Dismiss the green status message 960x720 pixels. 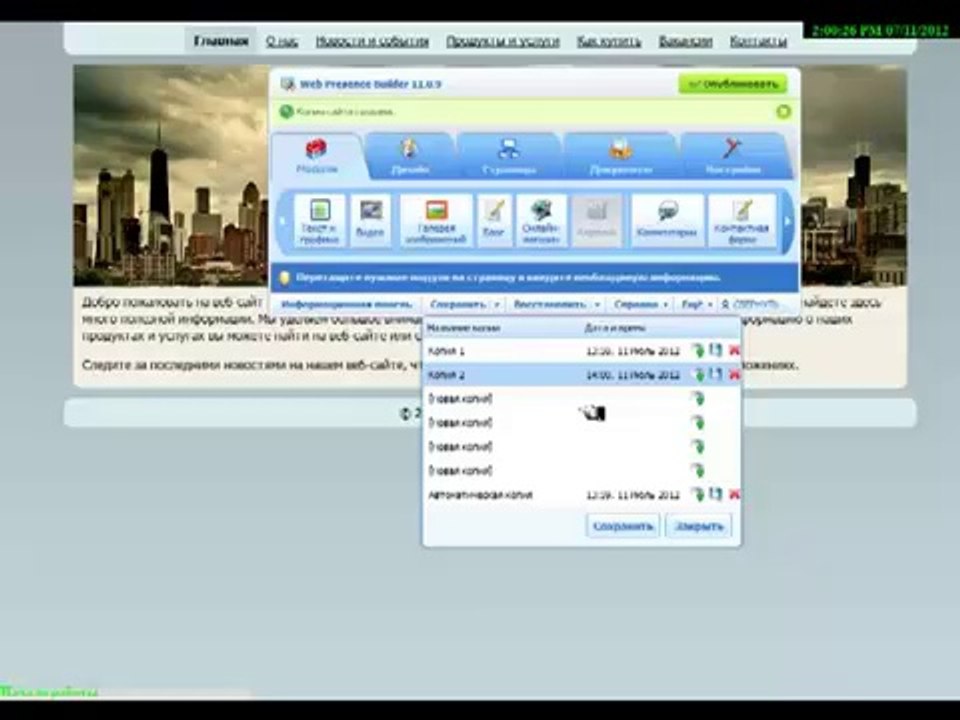783,112
